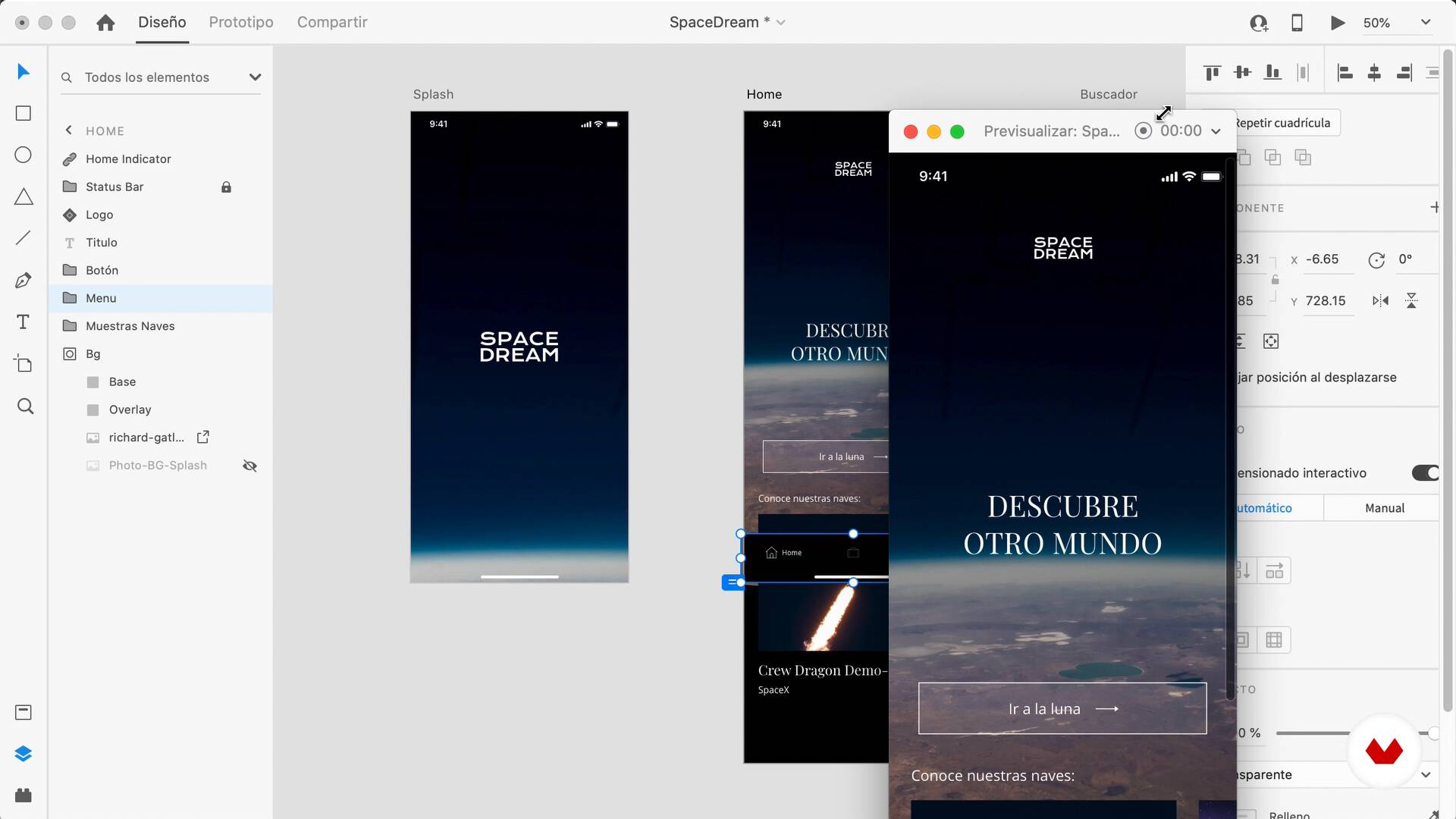This screenshot has height=819, width=1456.
Task: Select the Rectangle tool
Action: pos(24,113)
